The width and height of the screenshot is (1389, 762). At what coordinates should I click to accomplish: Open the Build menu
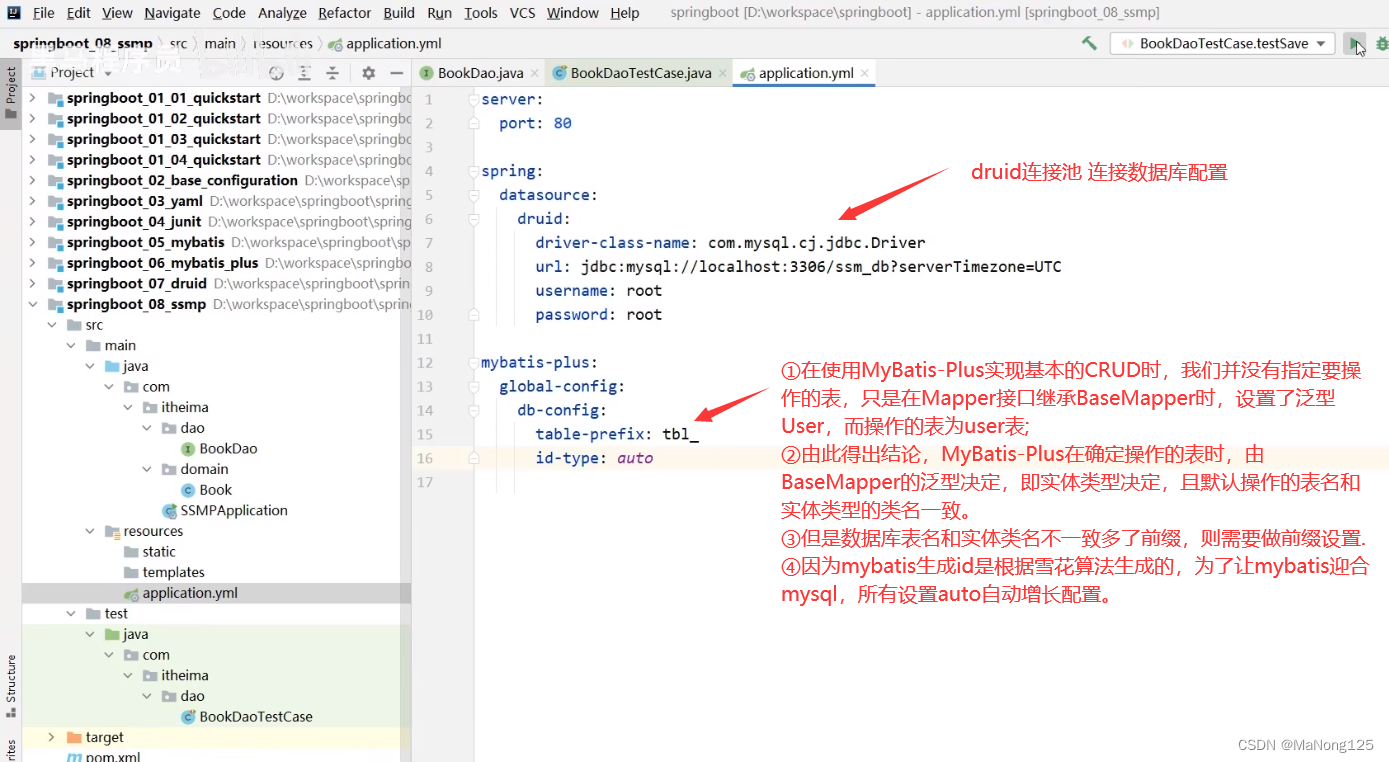click(399, 13)
